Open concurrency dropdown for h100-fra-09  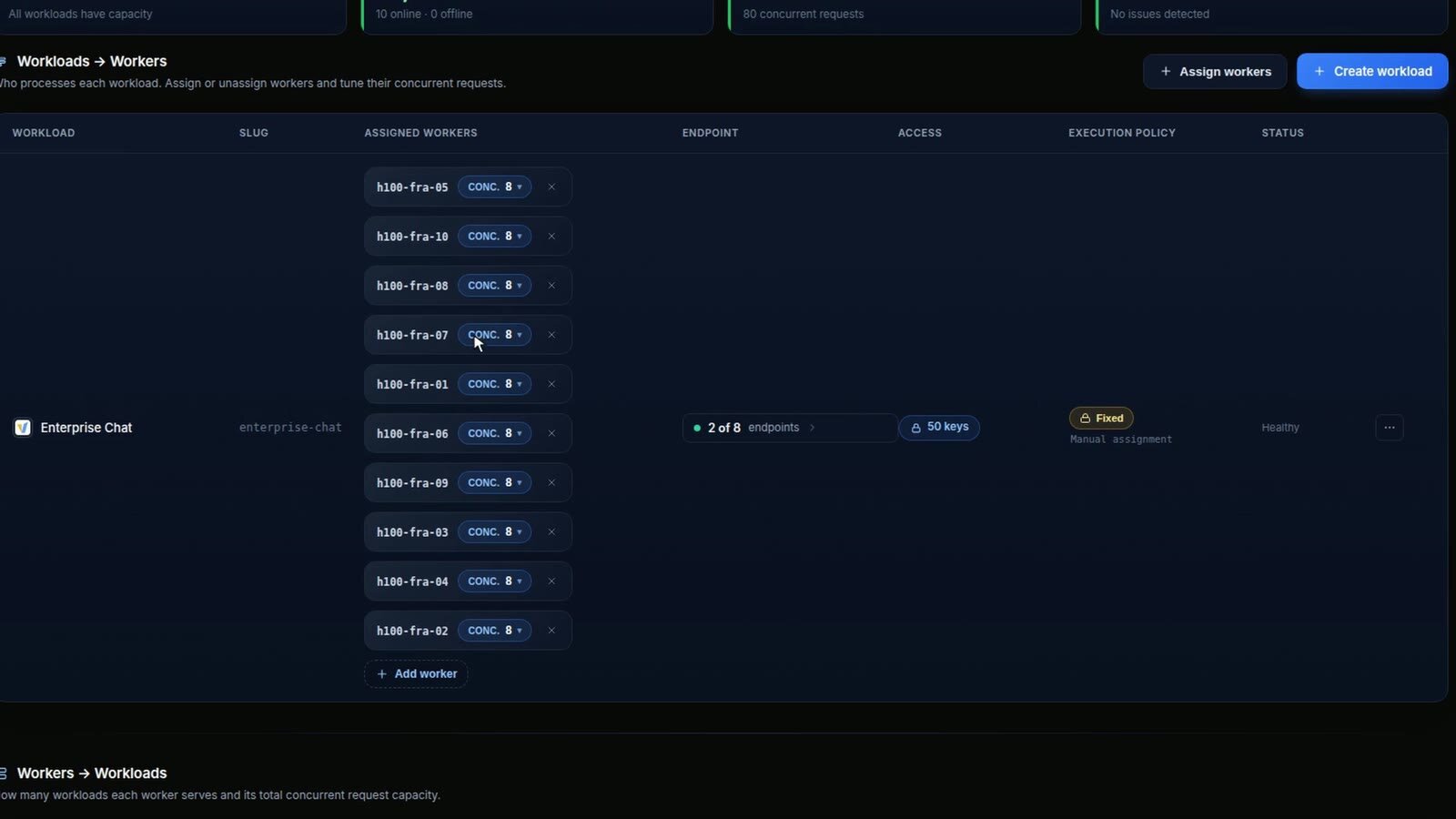click(x=494, y=482)
